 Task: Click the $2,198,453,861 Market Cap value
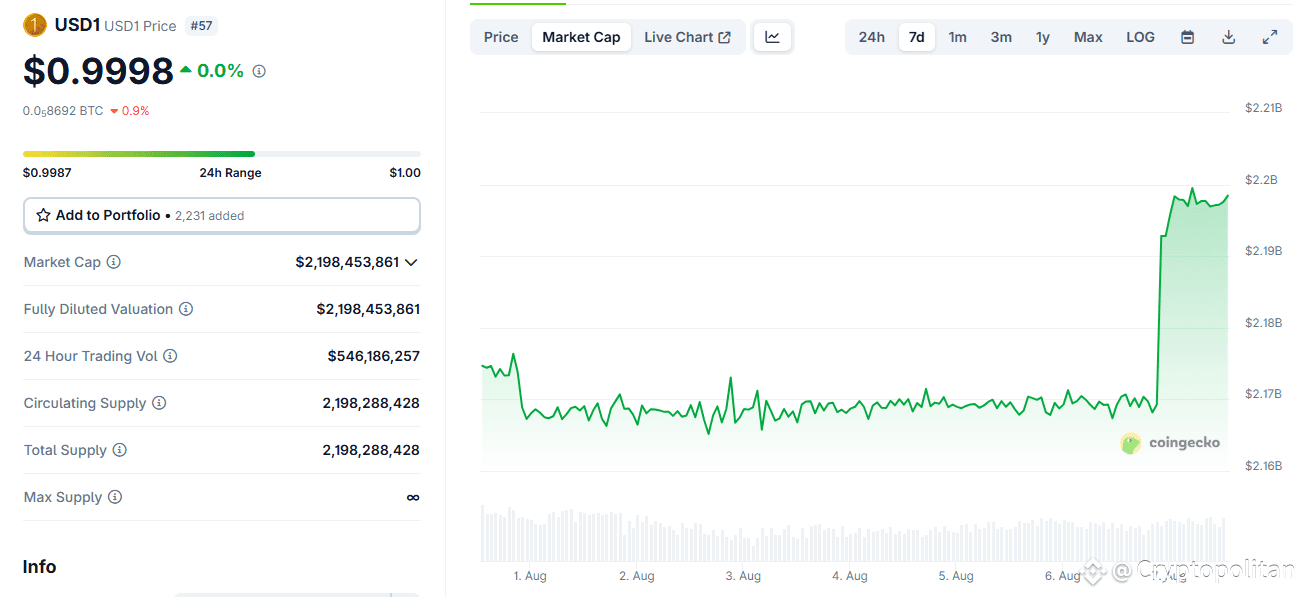[347, 262]
